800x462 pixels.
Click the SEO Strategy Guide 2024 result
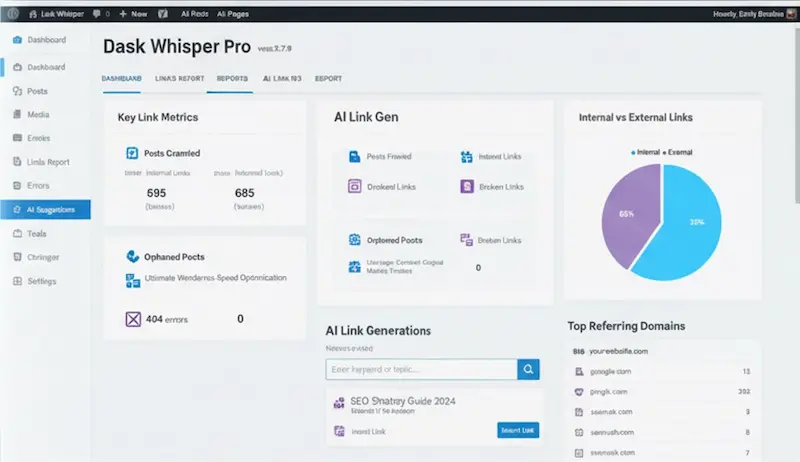pyautogui.click(x=403, y=401)
